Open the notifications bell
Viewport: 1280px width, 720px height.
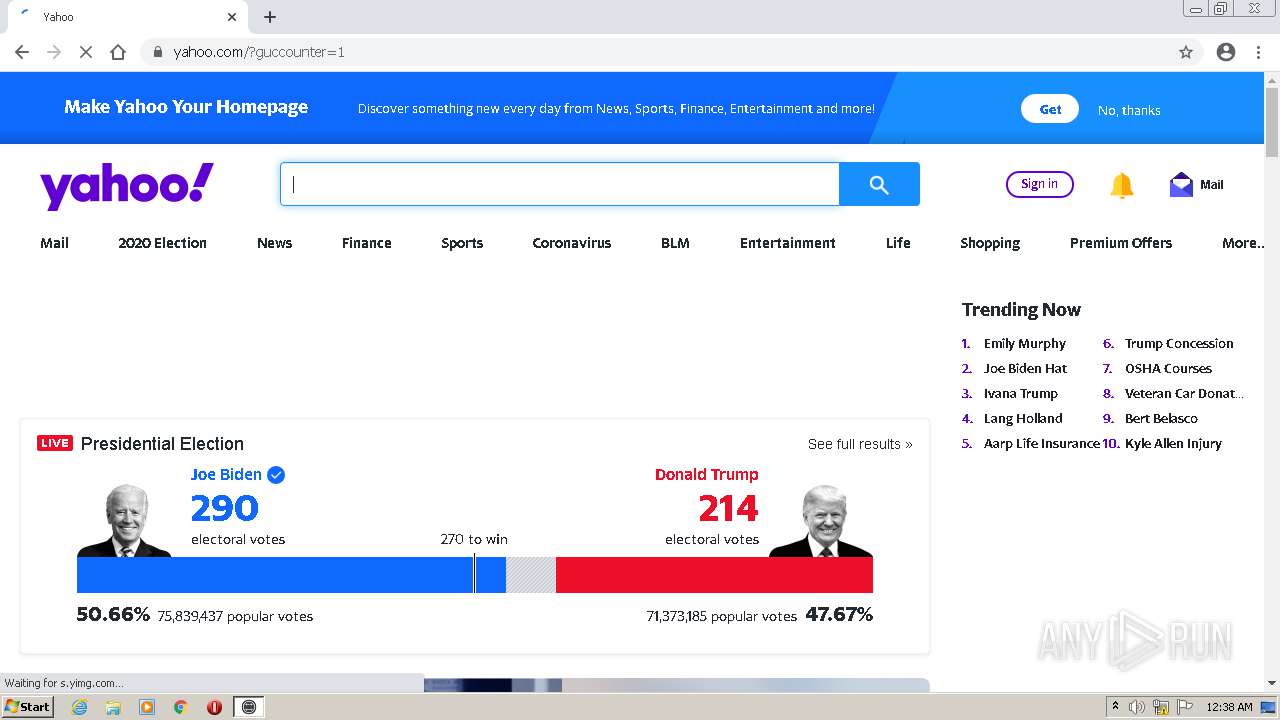(x=1122, y=185)
